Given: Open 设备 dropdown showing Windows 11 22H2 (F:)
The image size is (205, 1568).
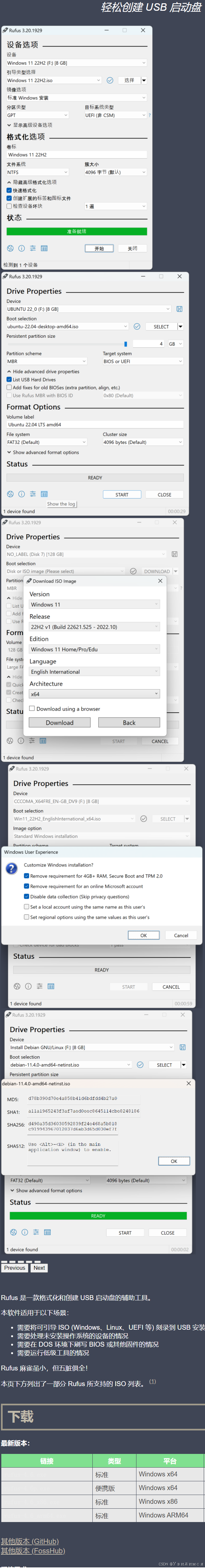Looking at the screenshot, I should (x=77, y=63).
